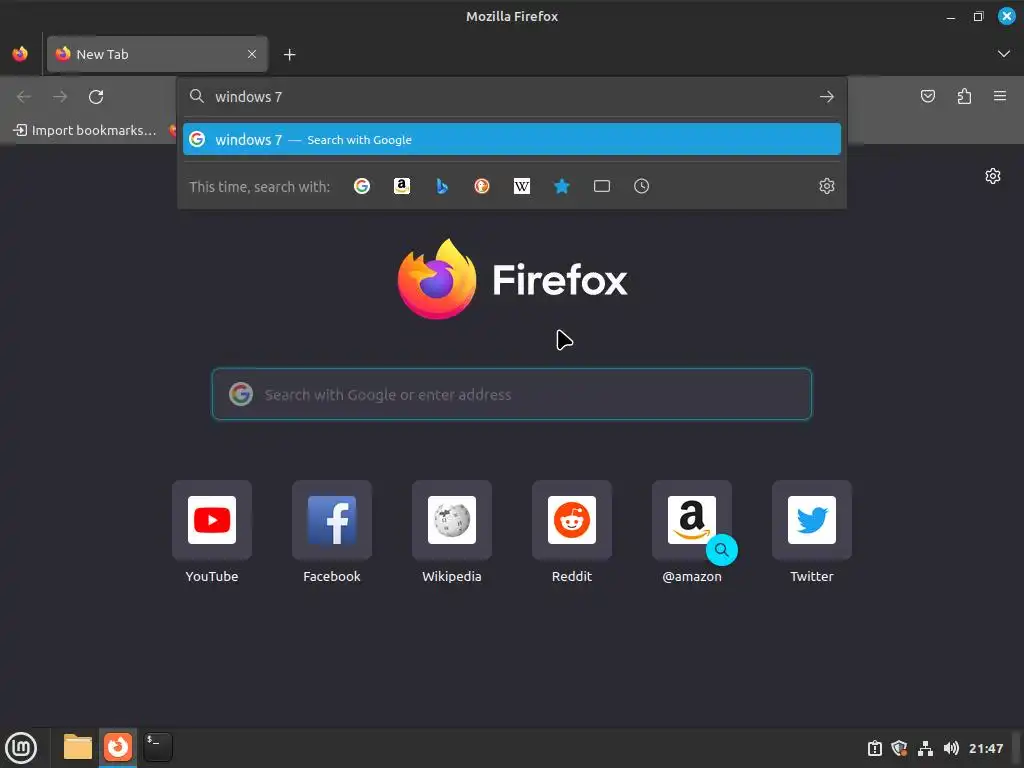Click the Firefox View icon in the tab strip
1024x768 pixels.
tap(20, 54)
